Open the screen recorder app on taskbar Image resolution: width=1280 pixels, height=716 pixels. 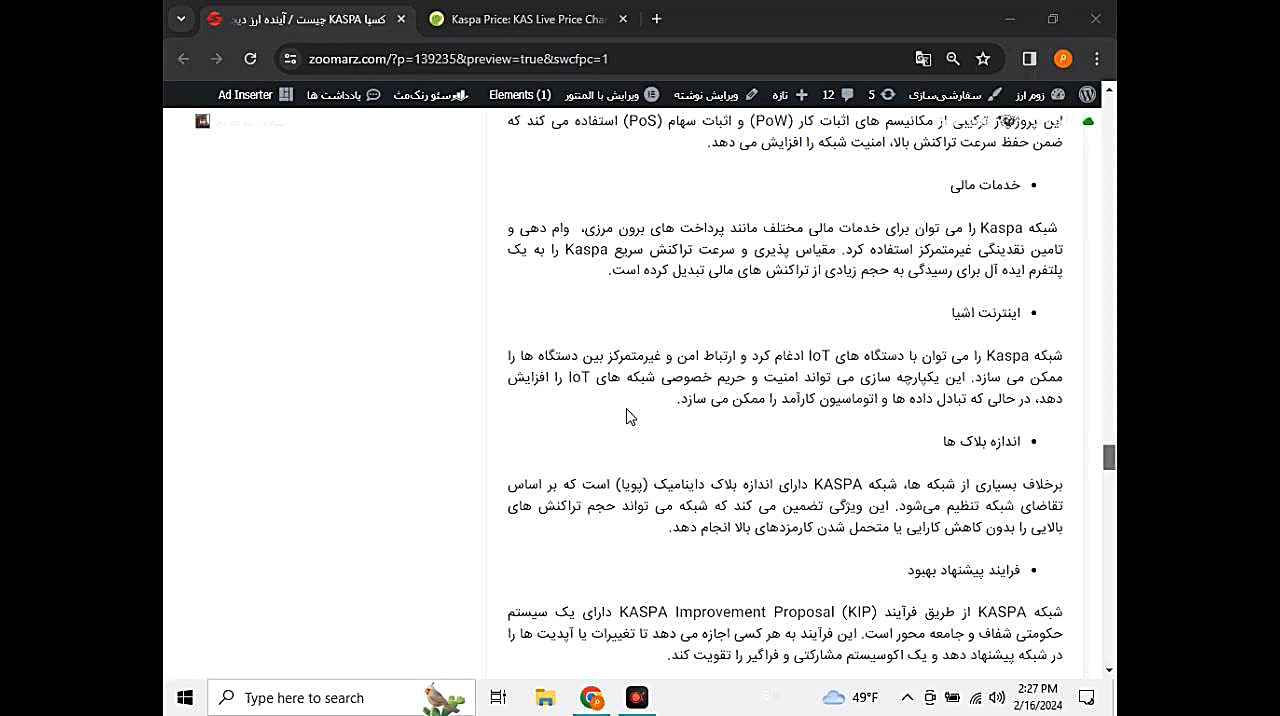pyautogui.click(x=637, y=697)
